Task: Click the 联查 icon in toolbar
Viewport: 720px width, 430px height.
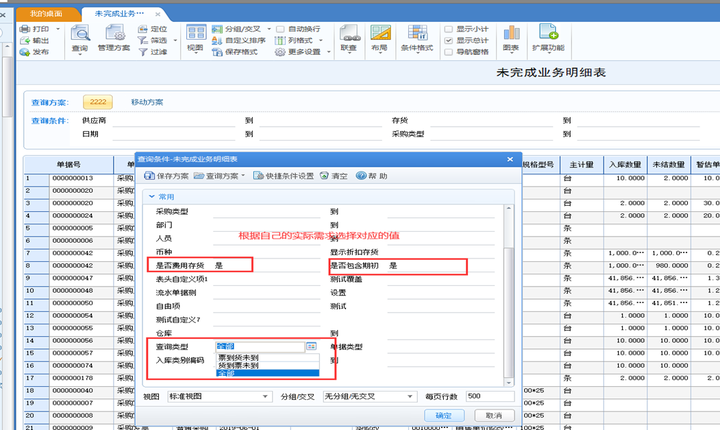Action: [349, 34]
